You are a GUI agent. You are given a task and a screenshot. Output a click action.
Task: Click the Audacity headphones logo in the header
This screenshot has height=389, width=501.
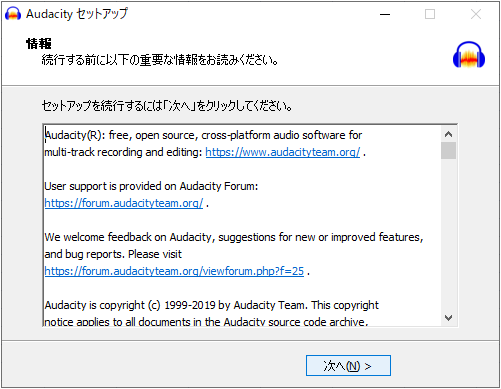click(x=469, y=55)
